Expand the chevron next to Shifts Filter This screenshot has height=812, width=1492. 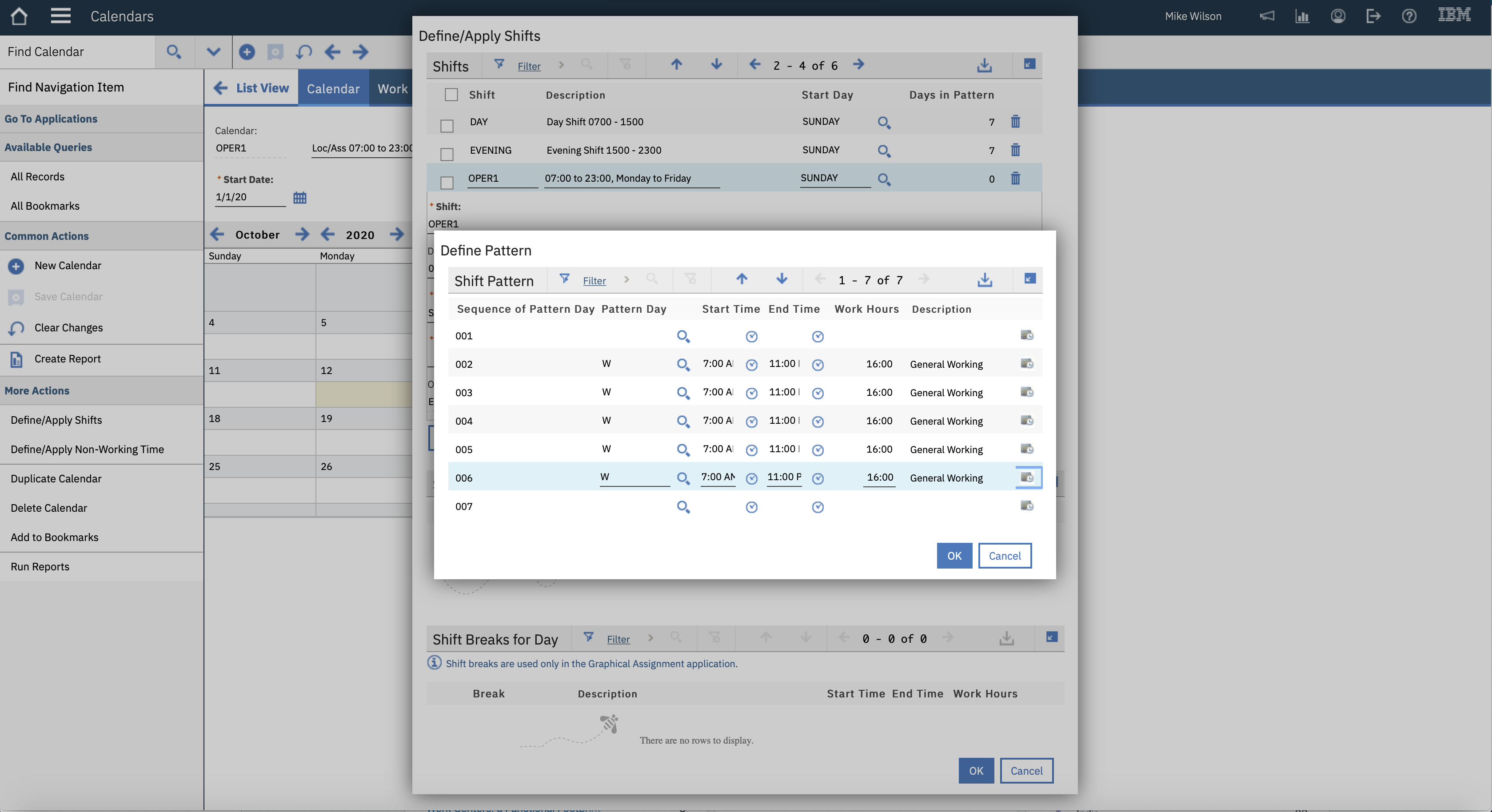(561, 65)
